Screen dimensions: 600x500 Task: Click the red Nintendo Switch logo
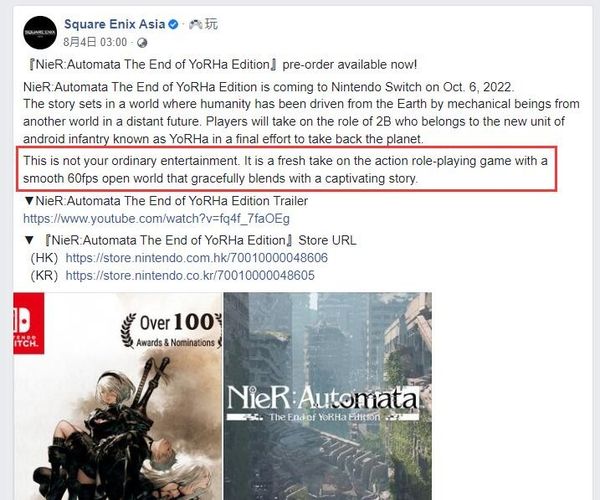pos(29,323)
